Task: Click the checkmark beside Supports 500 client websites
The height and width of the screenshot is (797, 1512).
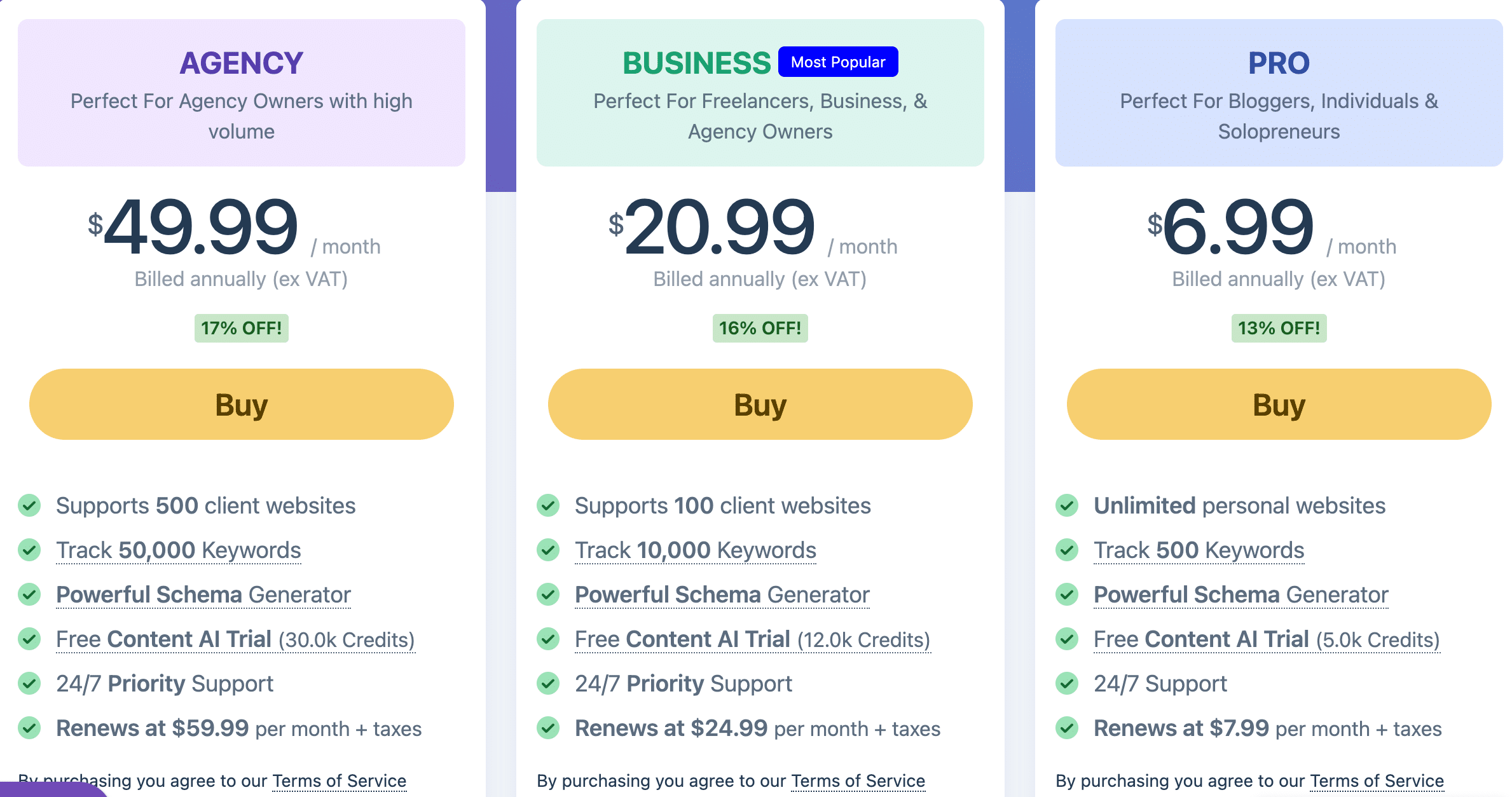Action: pyautogui.click(x=29, y=506)
